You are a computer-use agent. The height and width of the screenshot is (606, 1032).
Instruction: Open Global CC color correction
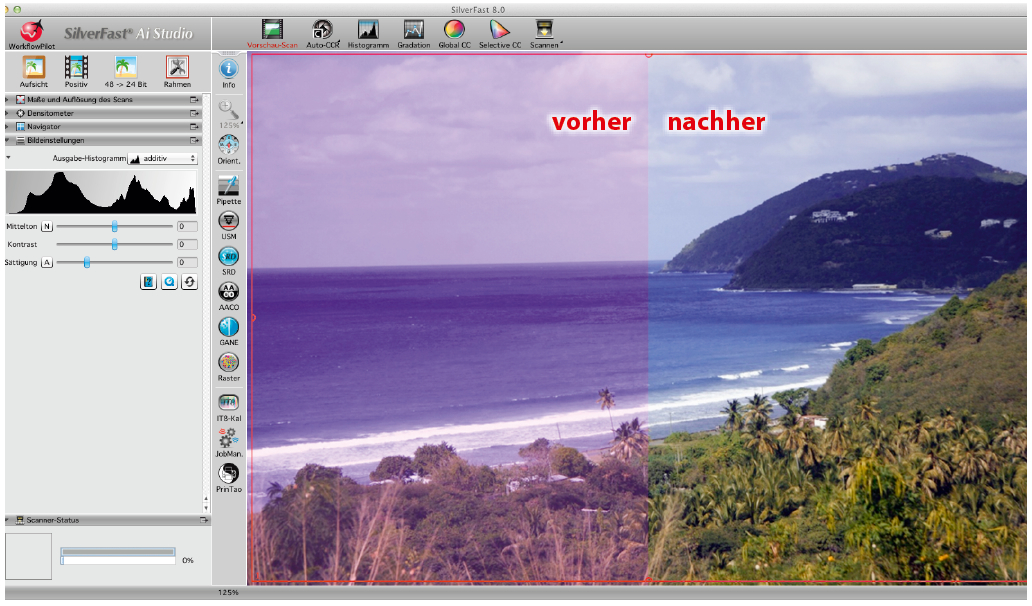pyautogui.click(x=454, y=34)
